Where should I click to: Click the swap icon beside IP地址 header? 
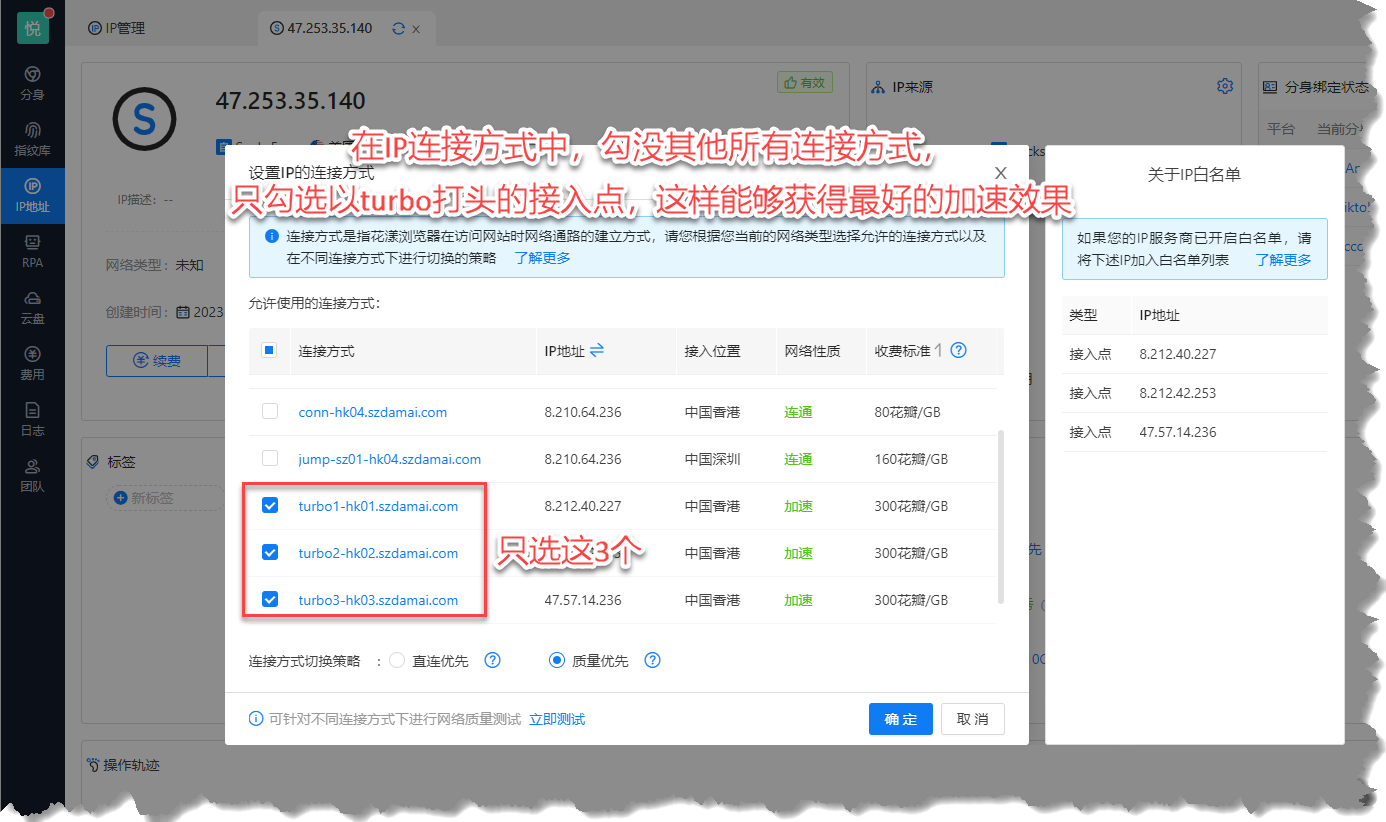597,350
